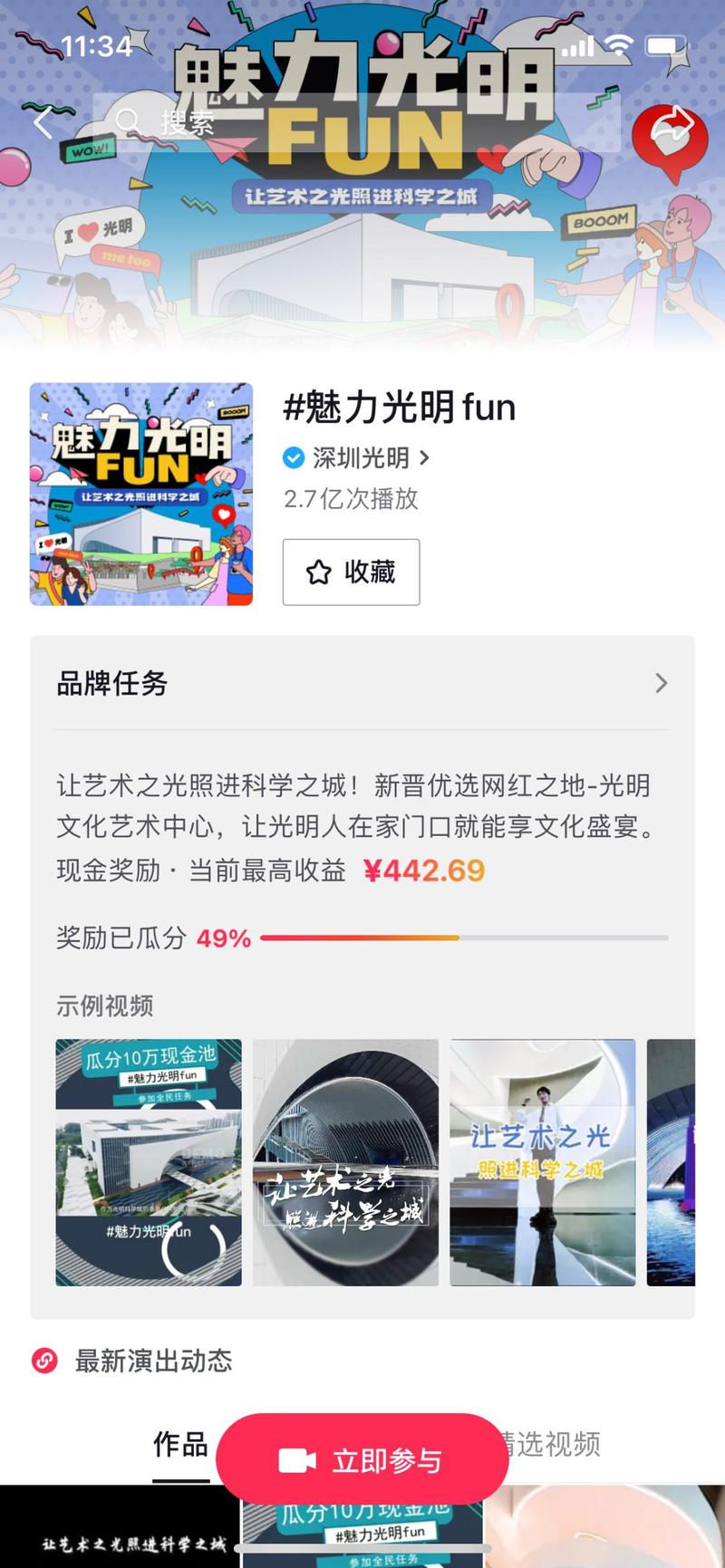Tap the search magnifier icon

tap(127, 121)
